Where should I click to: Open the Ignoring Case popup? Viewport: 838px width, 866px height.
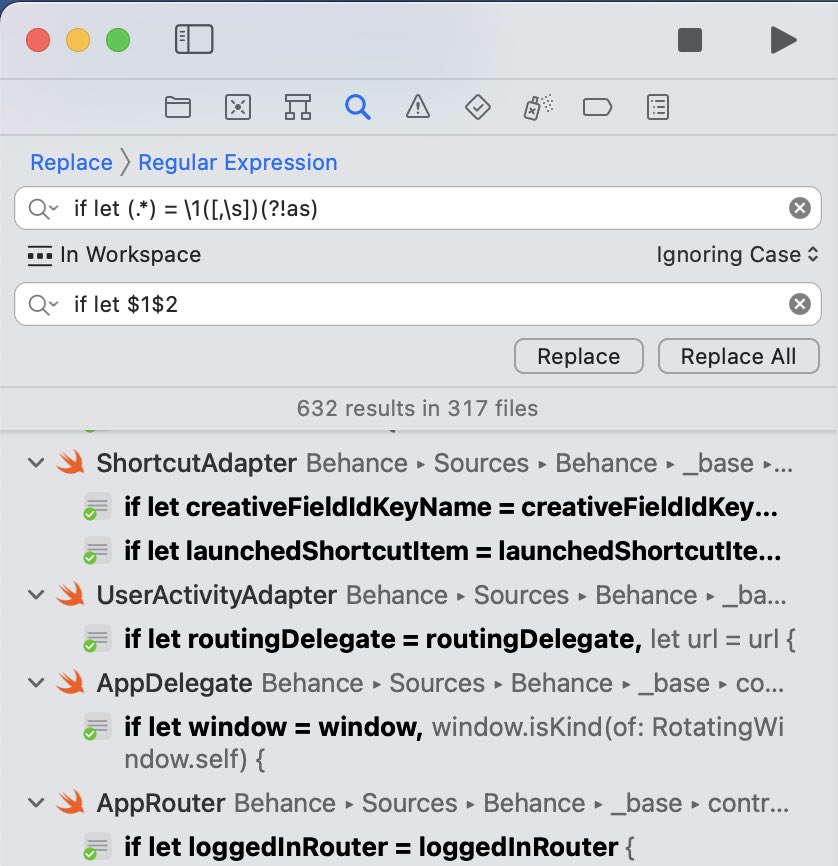click(x=737, y=255)
